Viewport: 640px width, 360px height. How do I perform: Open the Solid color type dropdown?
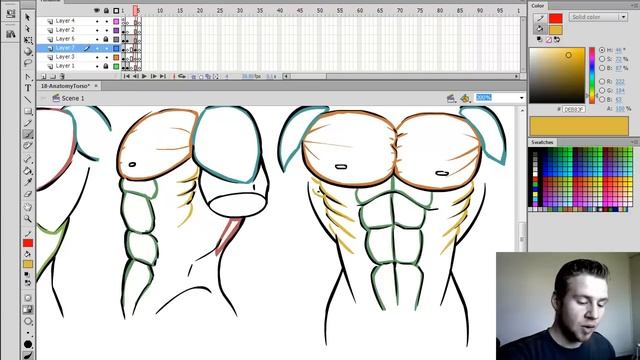pyautogui.click(x=598, y=17)
